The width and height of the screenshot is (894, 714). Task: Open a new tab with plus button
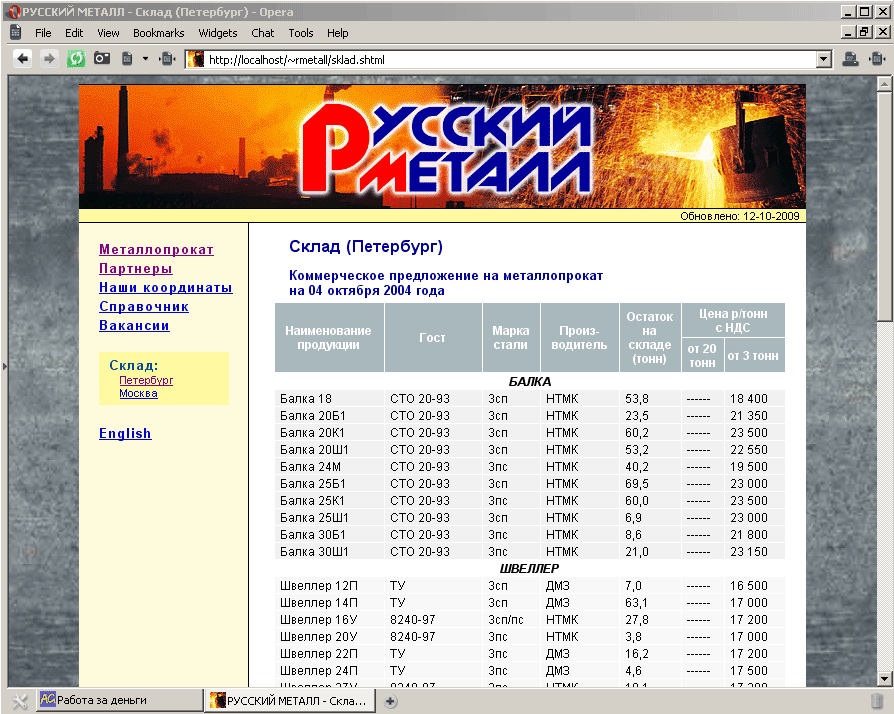click(x=391, y=701)
